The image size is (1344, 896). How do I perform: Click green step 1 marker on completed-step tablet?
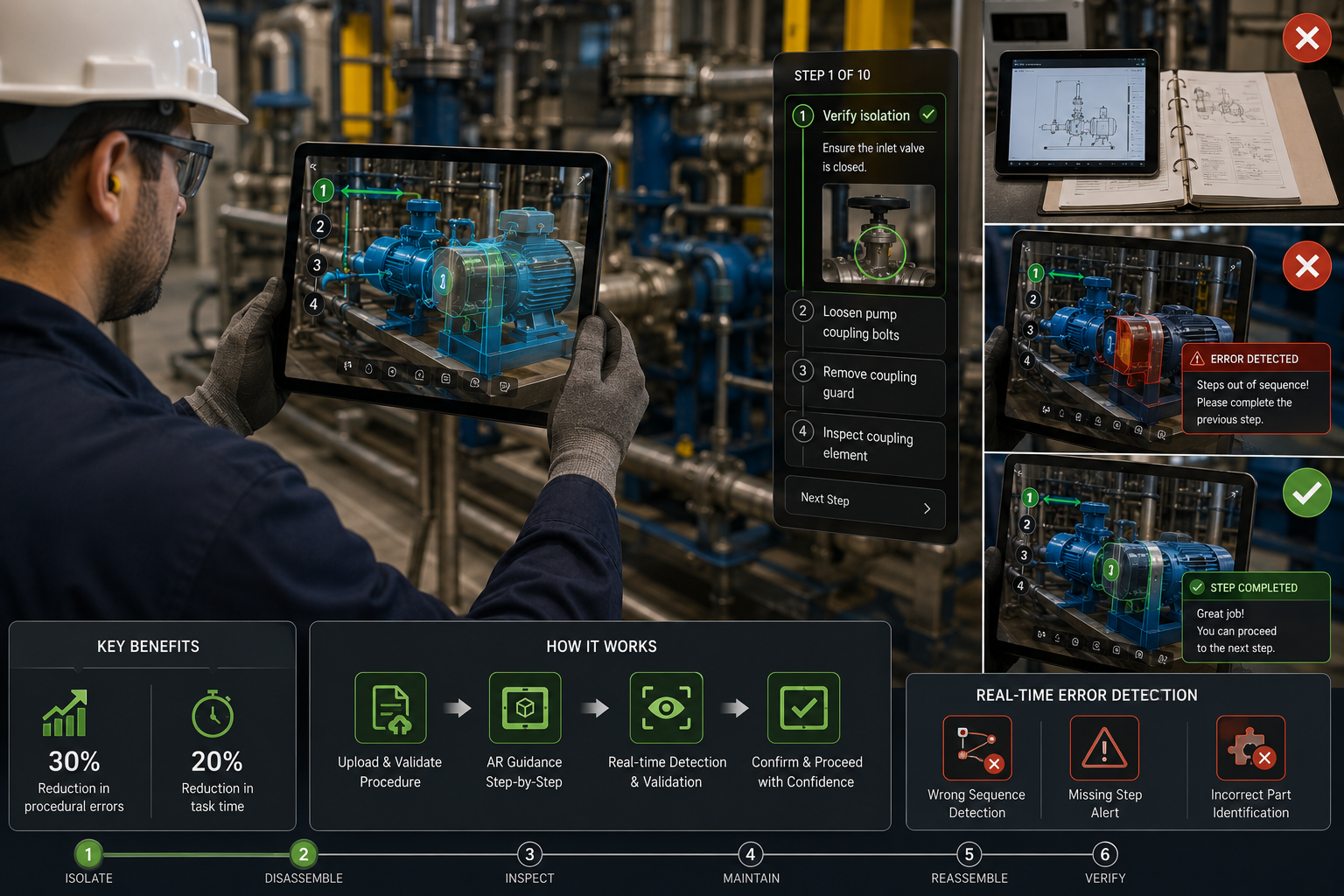[x=1030, y=498]
